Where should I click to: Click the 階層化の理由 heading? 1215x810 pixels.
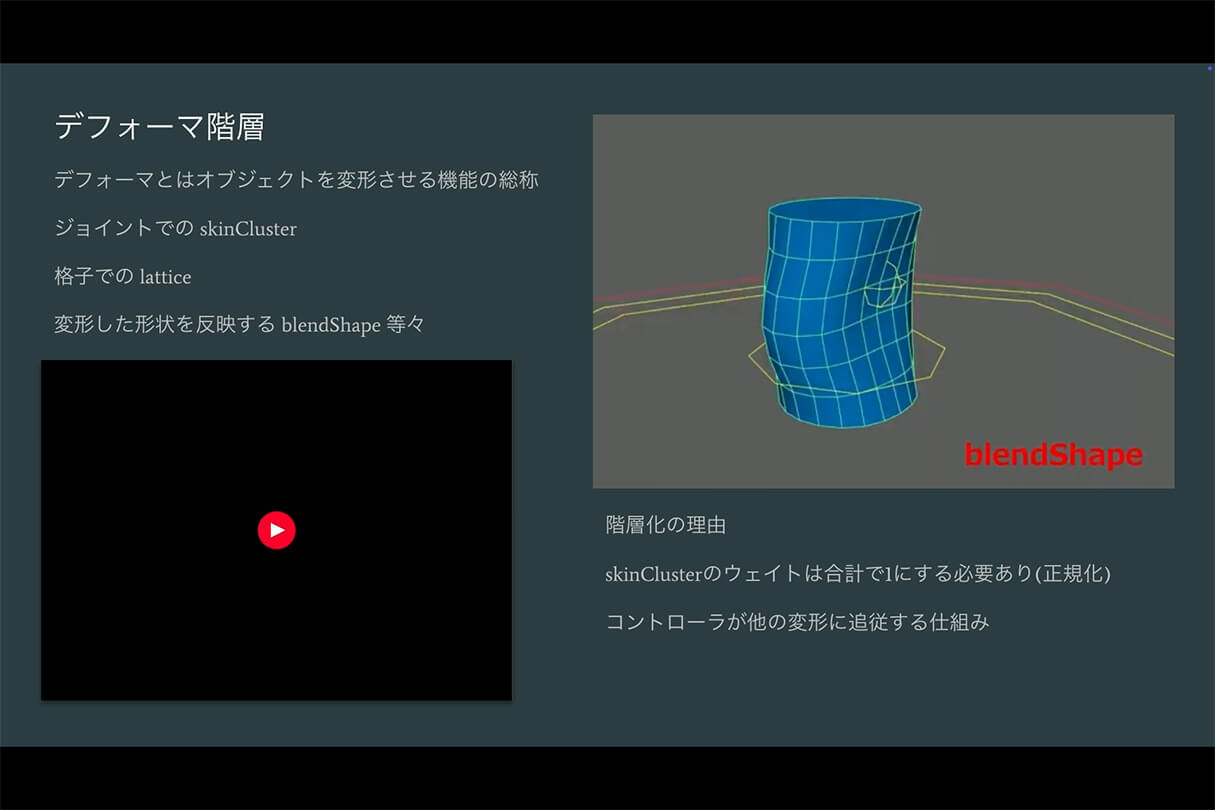tap(665, 525)
